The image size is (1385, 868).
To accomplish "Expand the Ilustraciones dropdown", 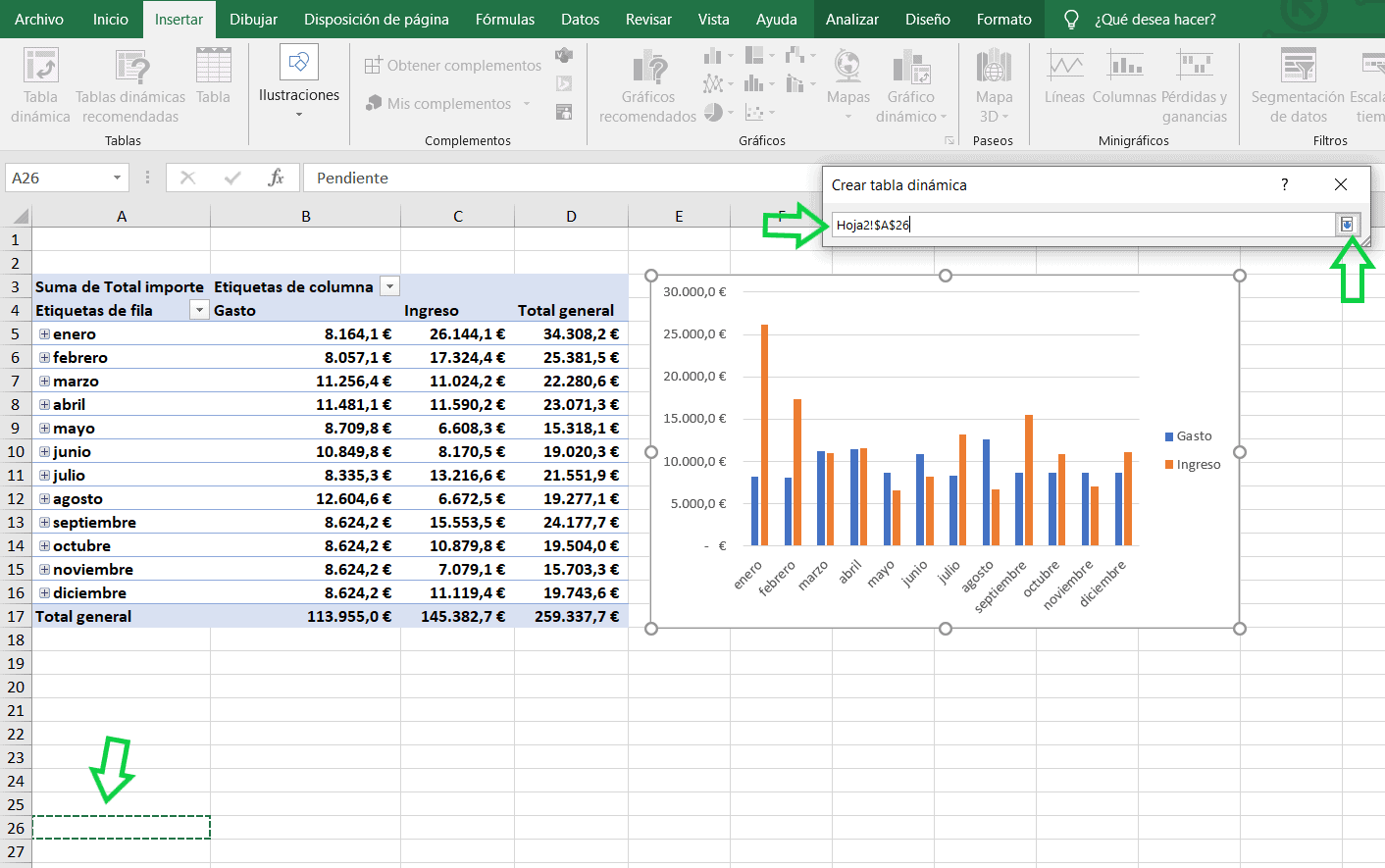I will tap(299, 115).
